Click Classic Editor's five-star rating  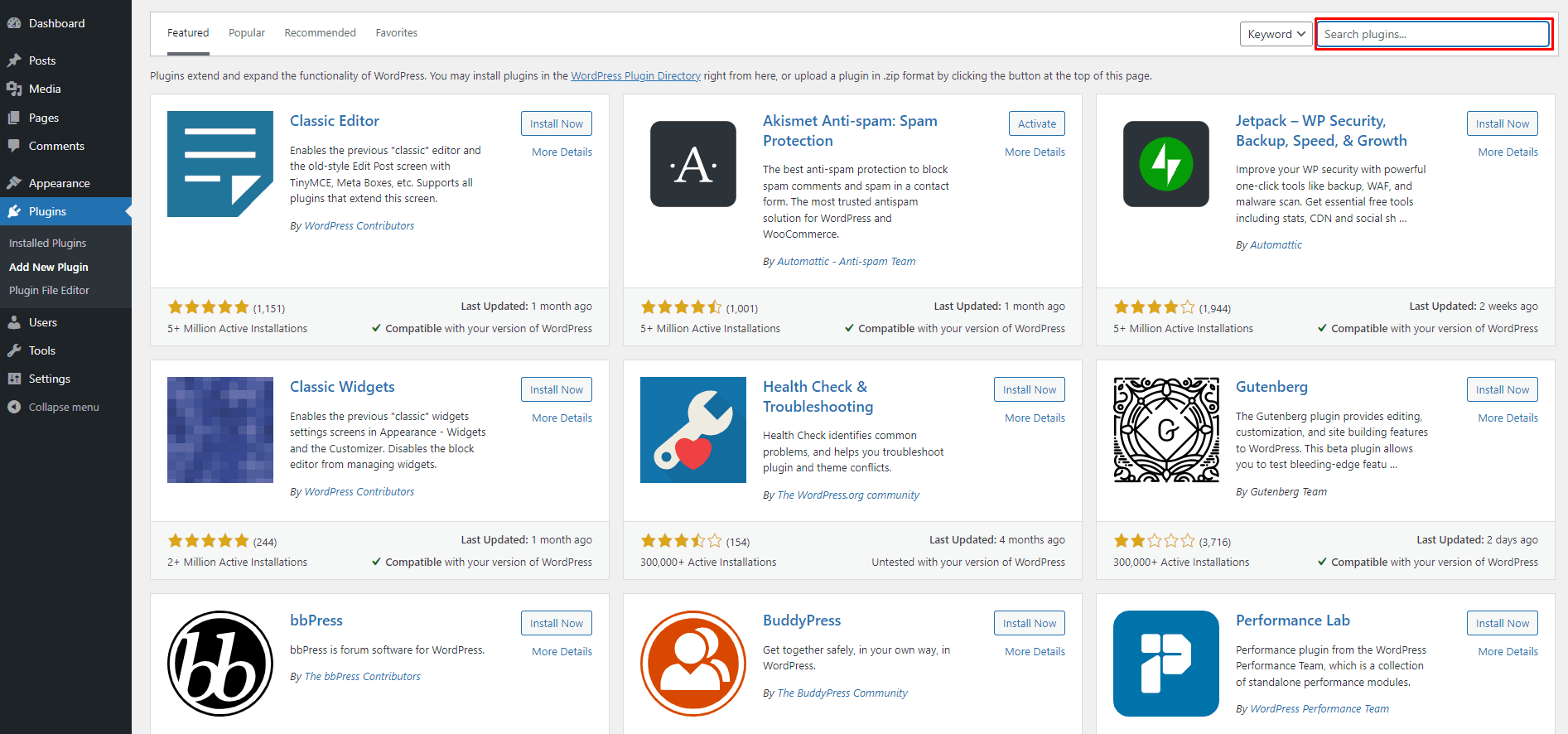click(209, 307)
